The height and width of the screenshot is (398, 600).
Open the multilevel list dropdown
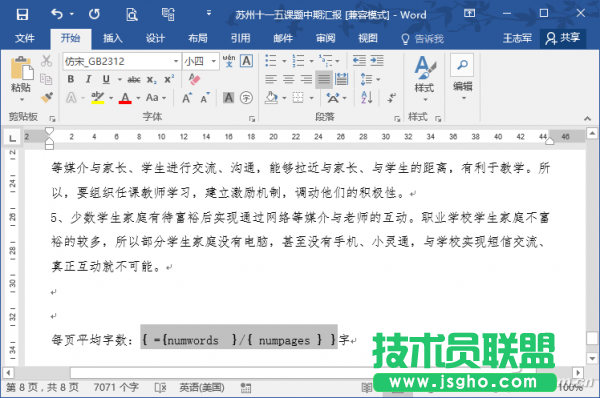tap(337, 61)
